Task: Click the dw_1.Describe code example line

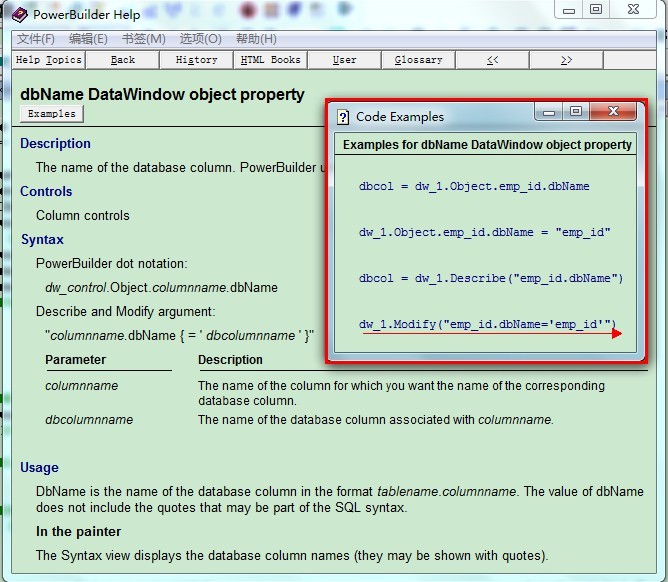Action: click(491, 278)
